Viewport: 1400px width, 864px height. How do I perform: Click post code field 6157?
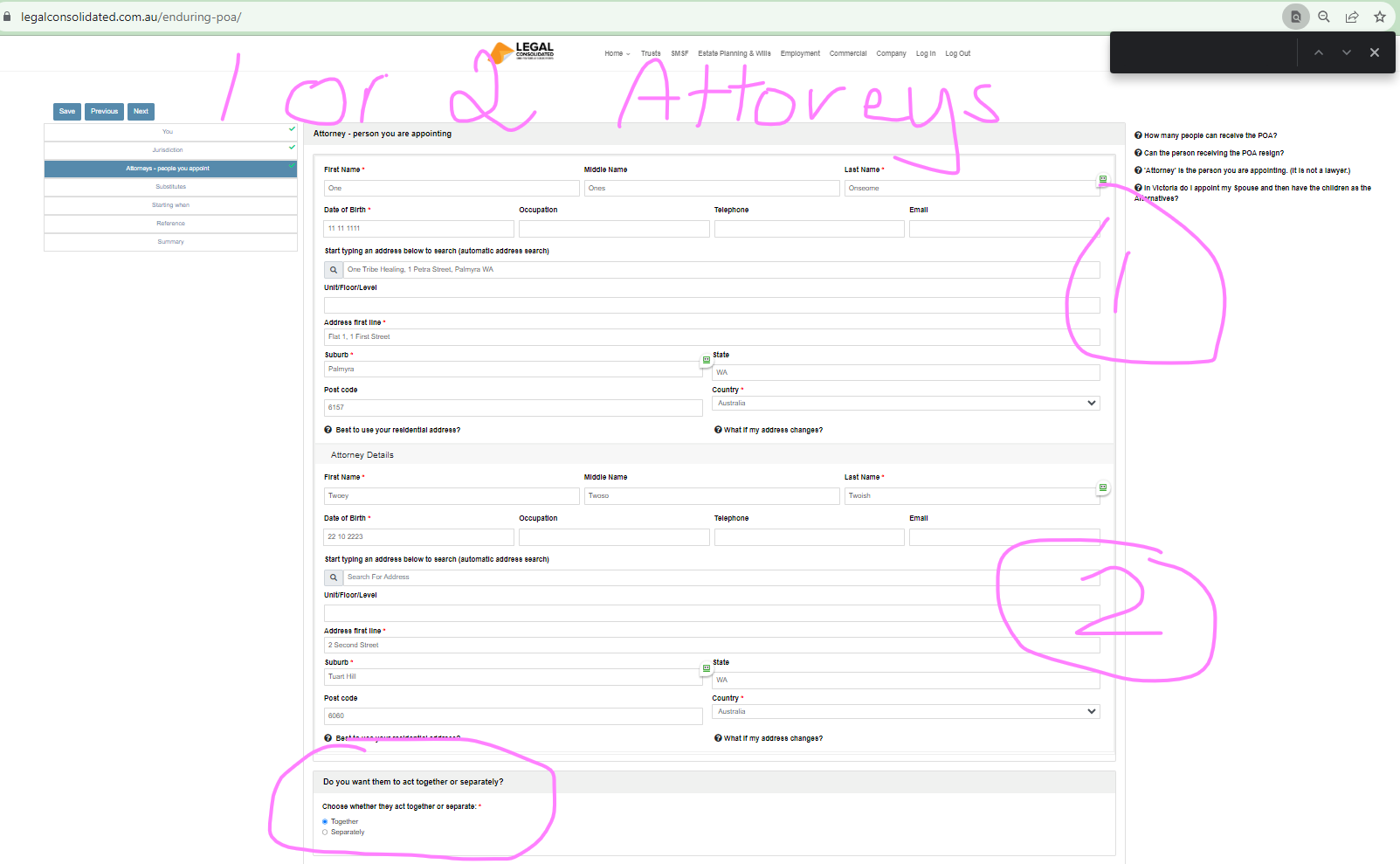[514, 408]
